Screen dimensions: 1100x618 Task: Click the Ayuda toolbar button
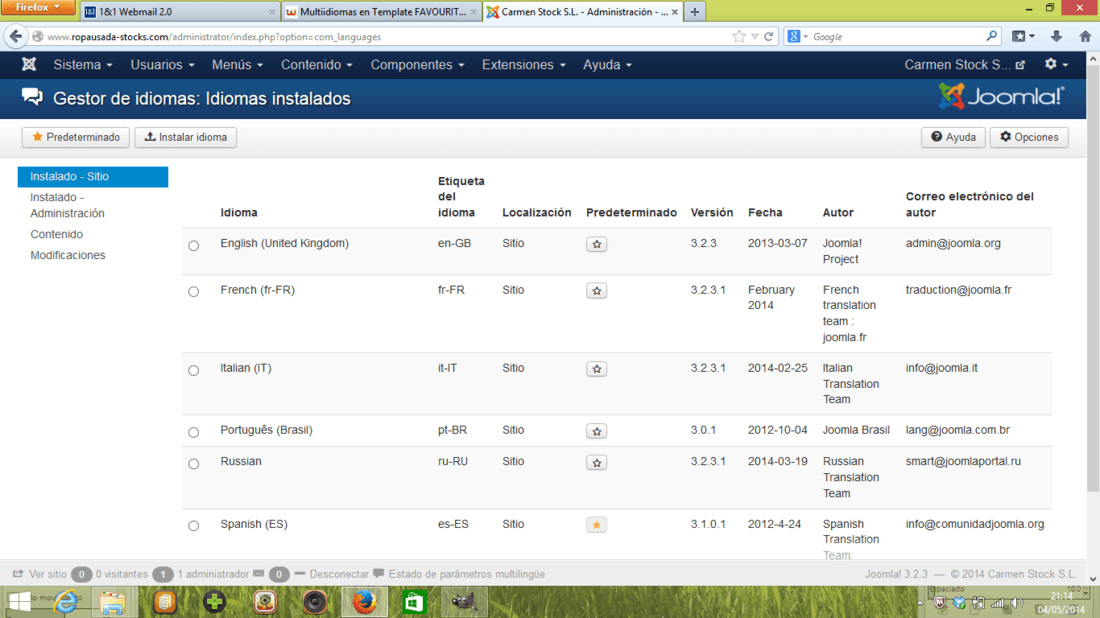click(x=953, y=137)
